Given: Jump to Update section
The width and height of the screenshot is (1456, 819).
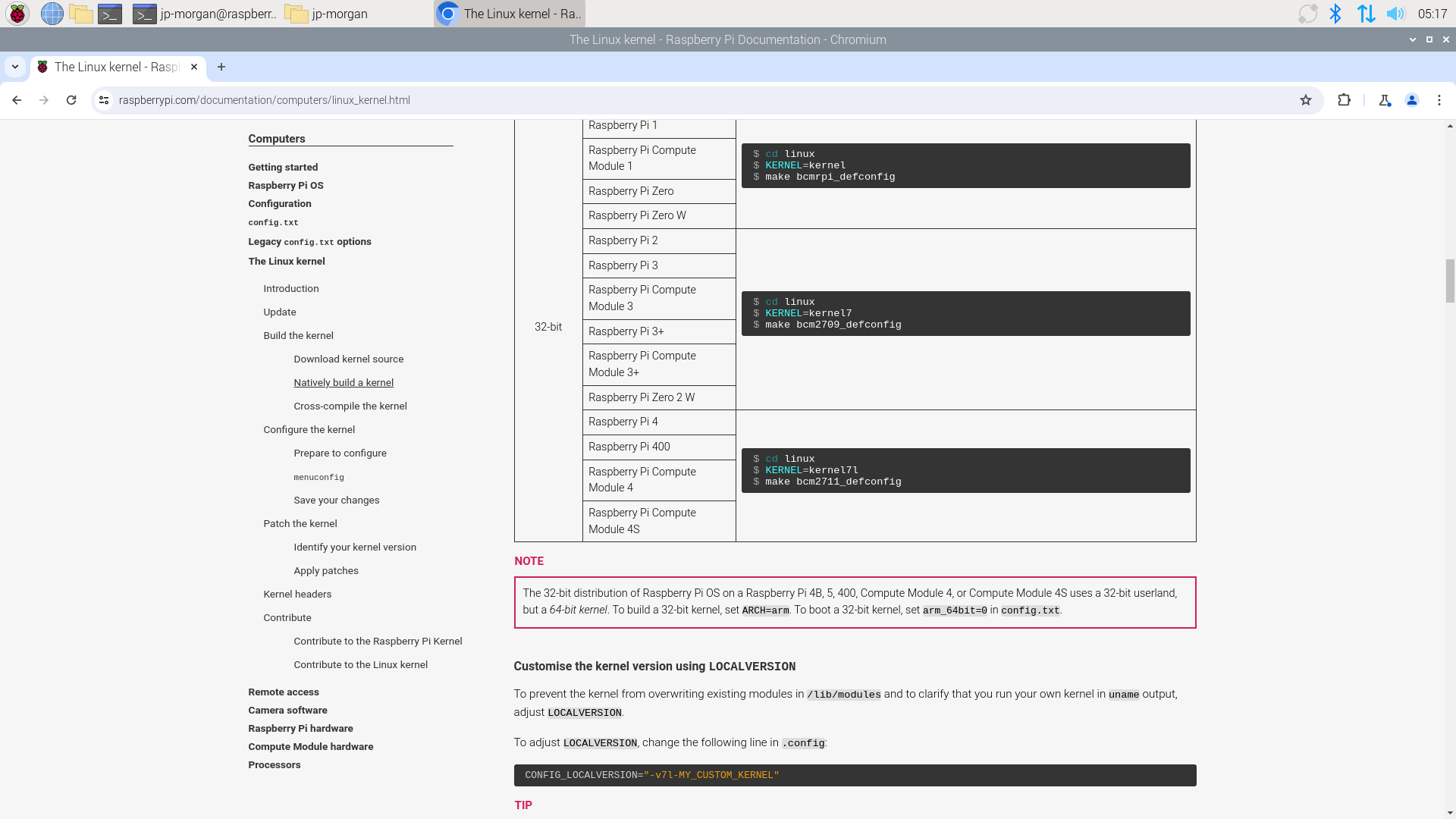Looking at the screenshot, I should [280, 312].
